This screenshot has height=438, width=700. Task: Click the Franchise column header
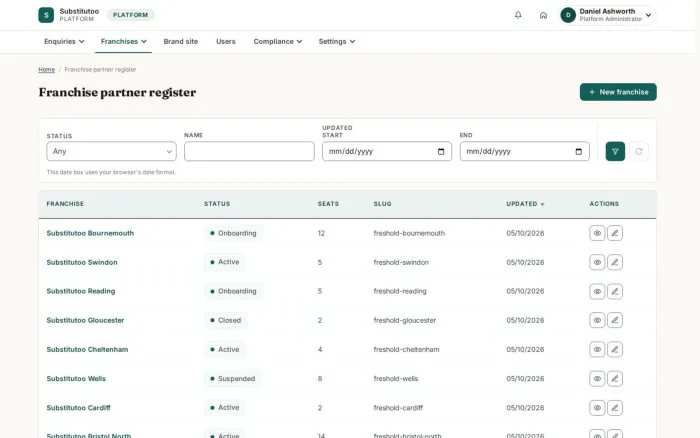point(65,204)
